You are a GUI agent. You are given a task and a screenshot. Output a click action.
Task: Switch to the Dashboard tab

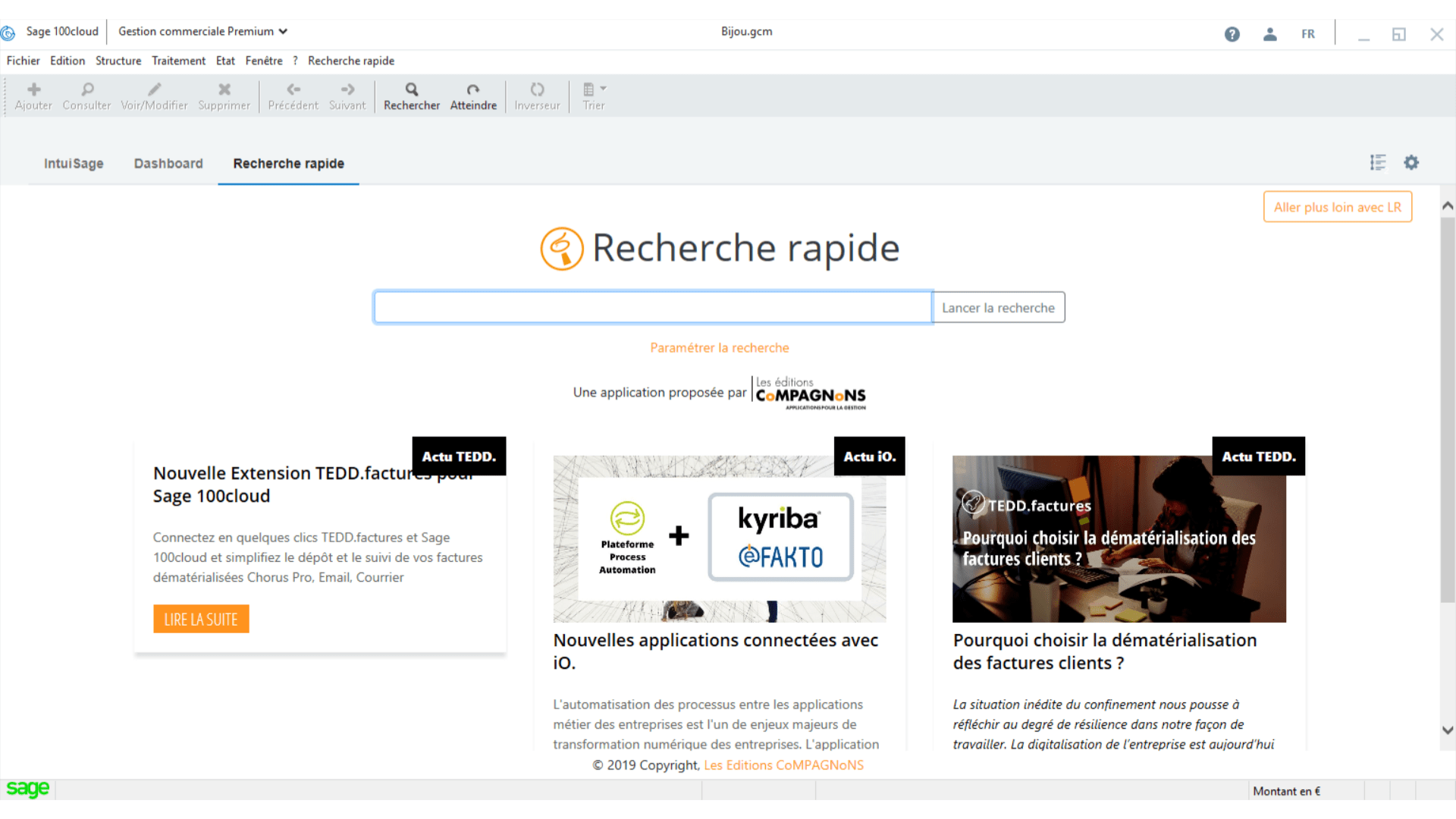click(x=168, y=164)
